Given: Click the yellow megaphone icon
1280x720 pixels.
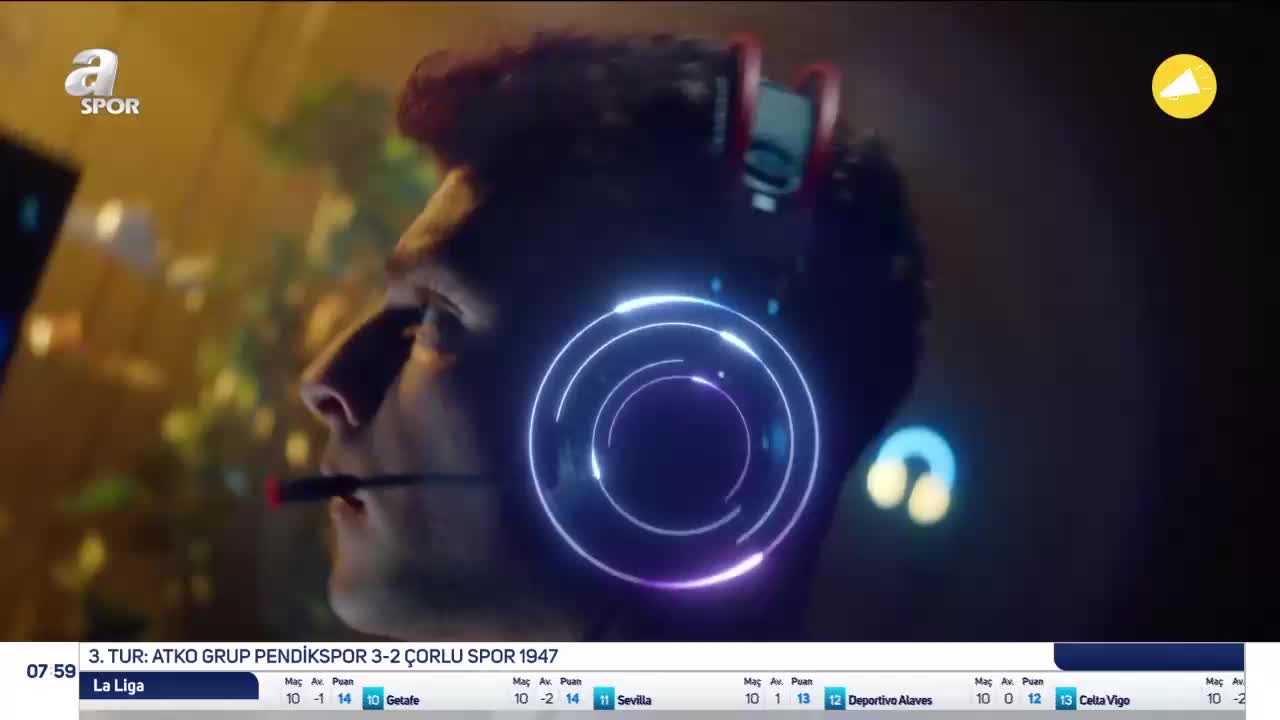Looking at the screenshot, I should coord(1183,86).
